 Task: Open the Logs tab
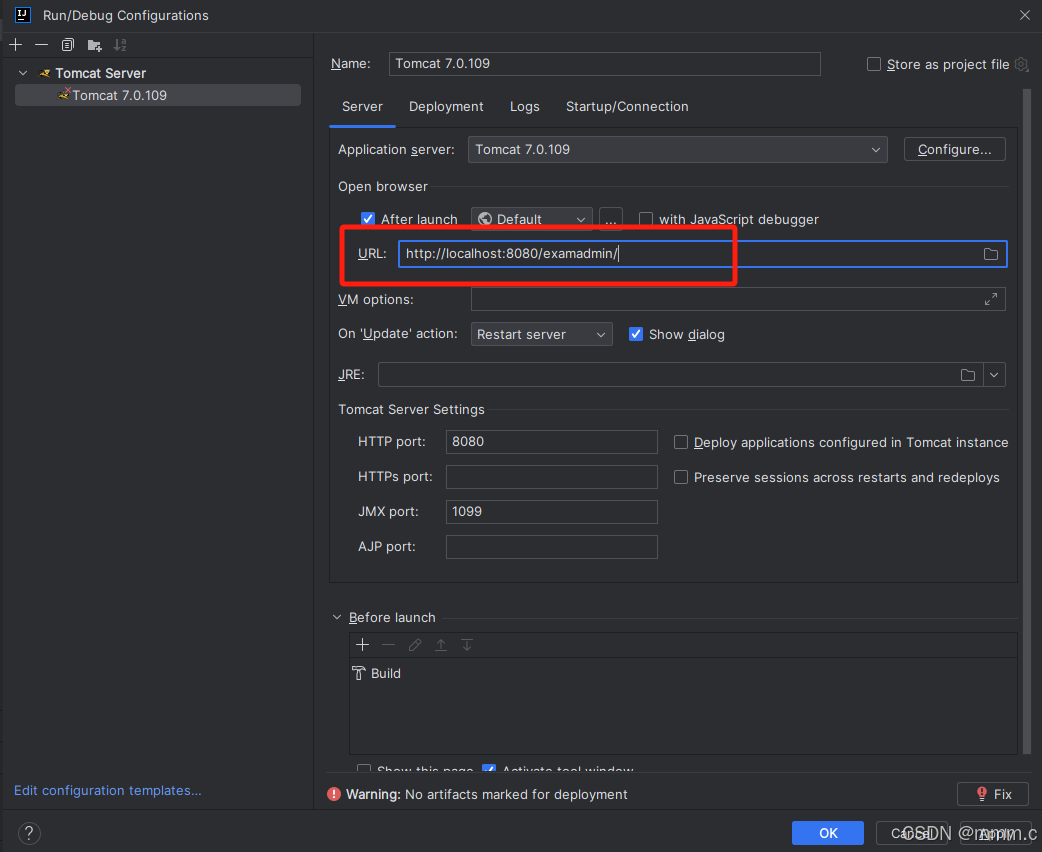(524, 106)
